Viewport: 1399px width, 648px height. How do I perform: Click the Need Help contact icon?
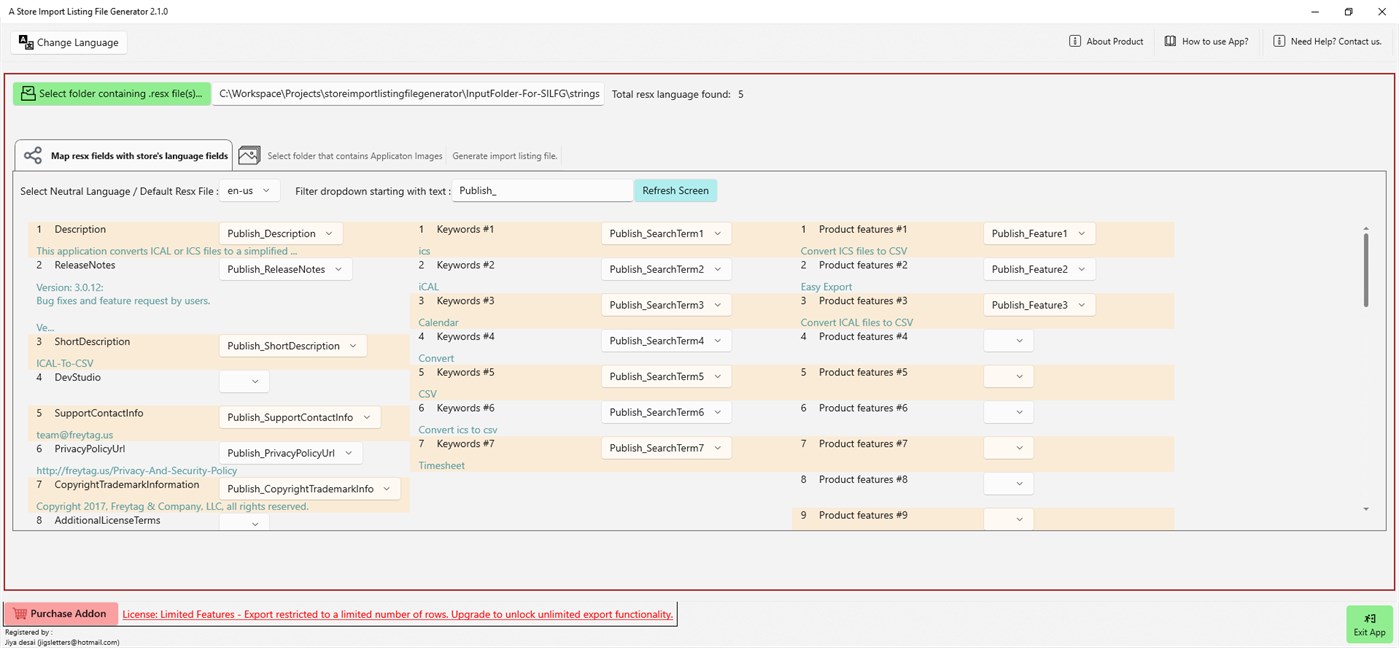1279,42
